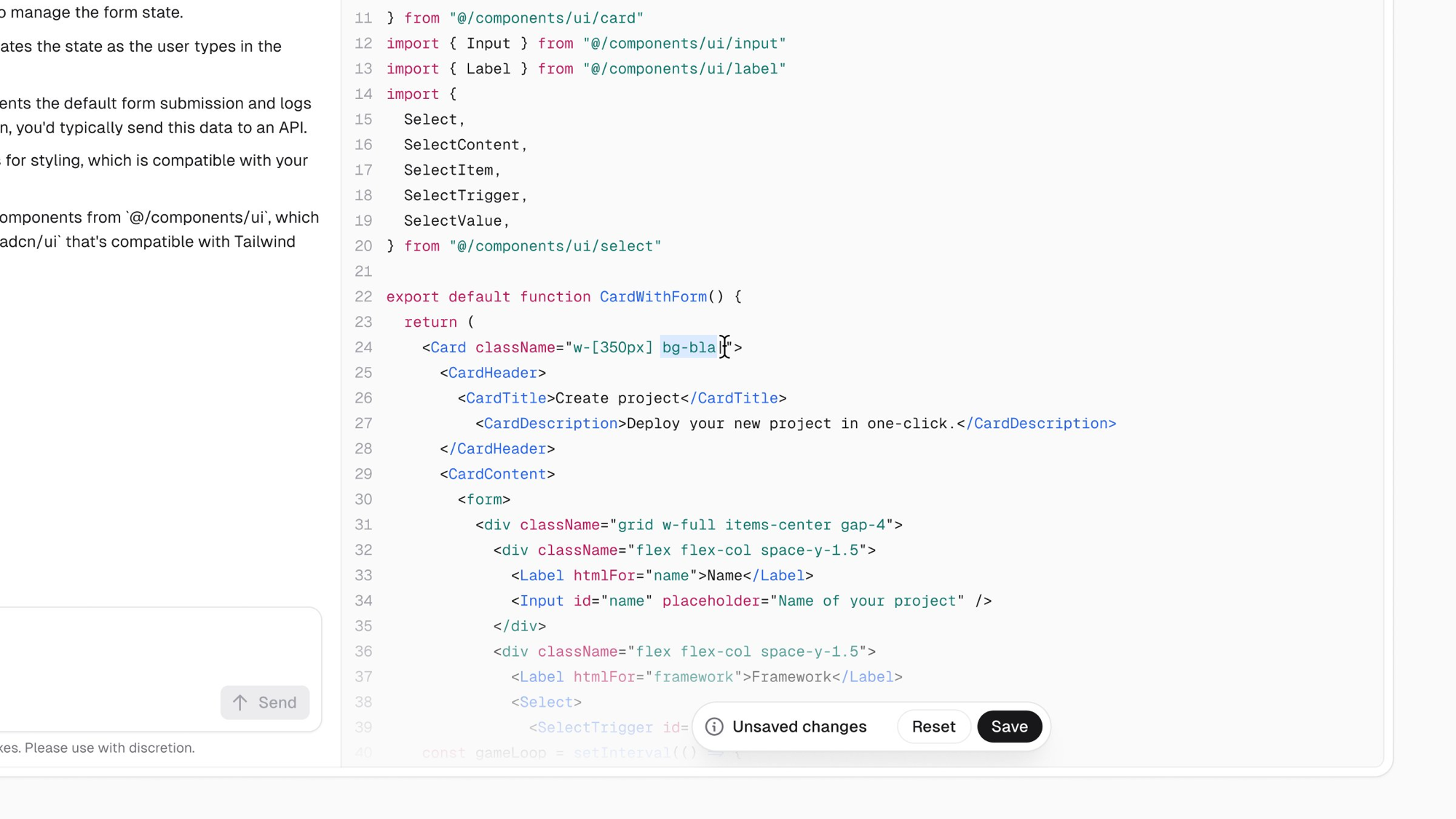
Task: Click the up arrow icon on Send
Action: click(240, 703)
